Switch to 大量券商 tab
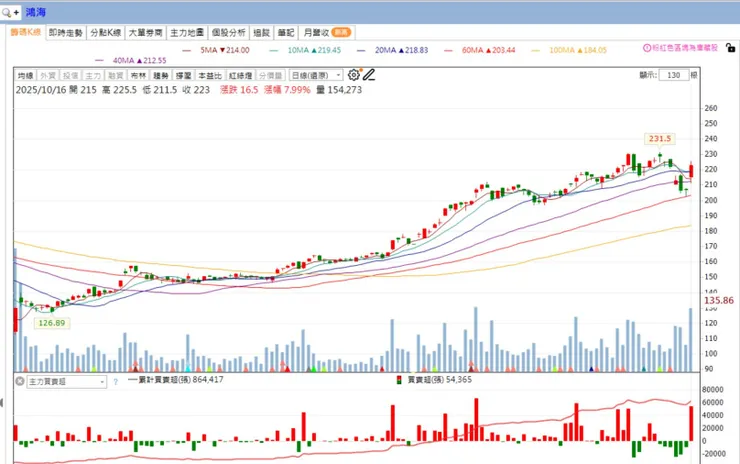The image size is (740, 464). point(145,33)
